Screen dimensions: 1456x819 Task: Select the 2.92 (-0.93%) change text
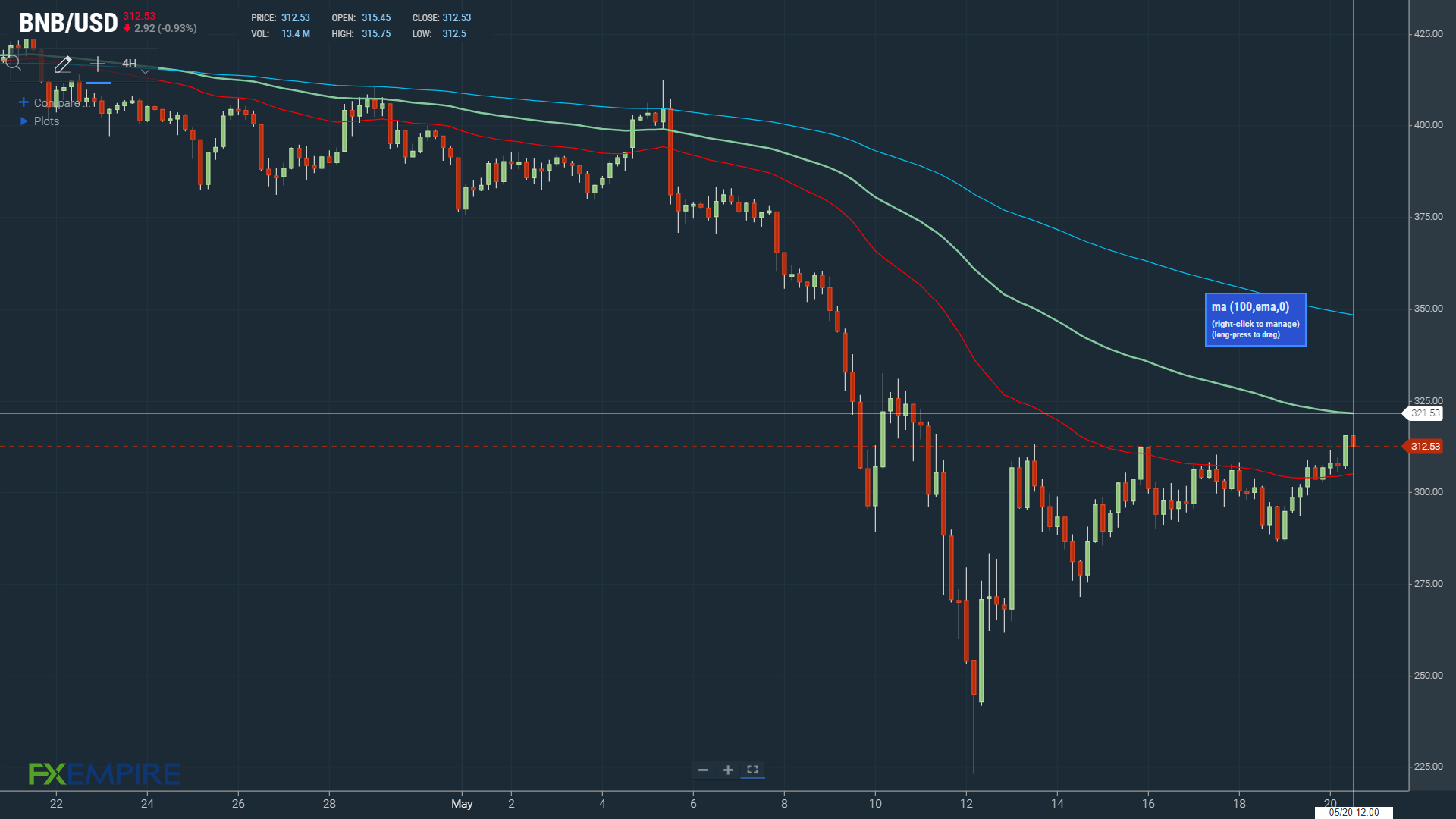[165, 28]
